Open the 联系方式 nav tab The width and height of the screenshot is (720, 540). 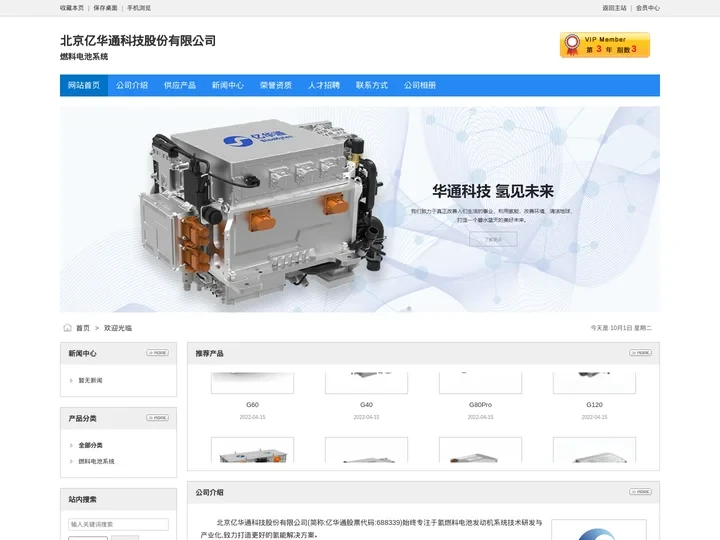372,85
